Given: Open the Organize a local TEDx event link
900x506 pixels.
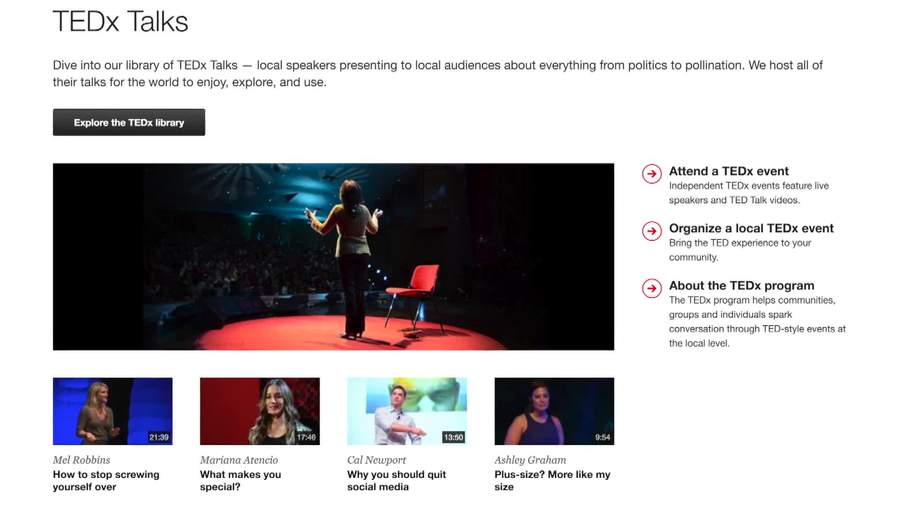Looking at the screenshot, I should (750, 228).
